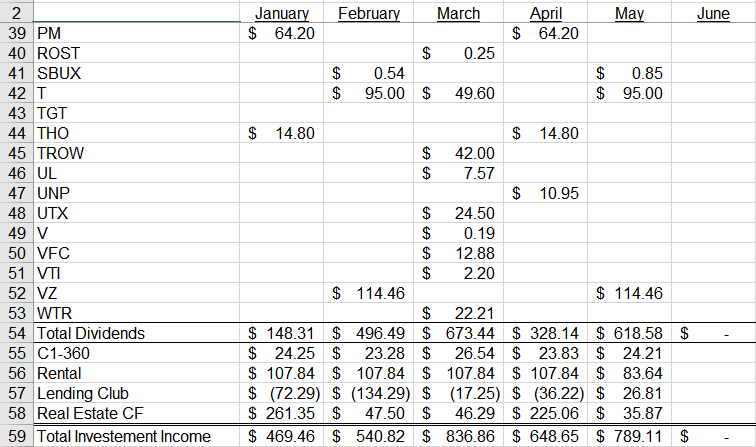Select the VFC ticker cell
Screen dimensions: 756x447
click(x=136, y=253)
